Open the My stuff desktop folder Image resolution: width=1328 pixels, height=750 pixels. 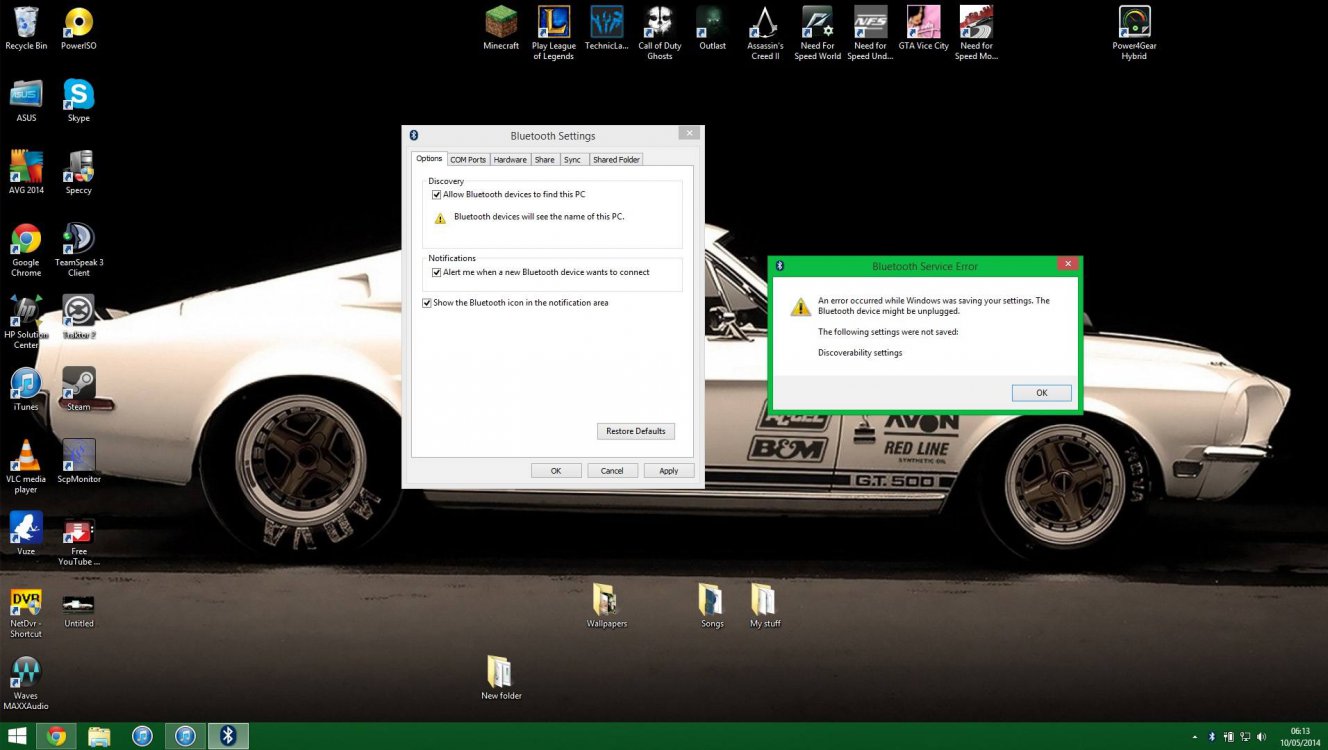pyautogui.click(x=765, y=606)
